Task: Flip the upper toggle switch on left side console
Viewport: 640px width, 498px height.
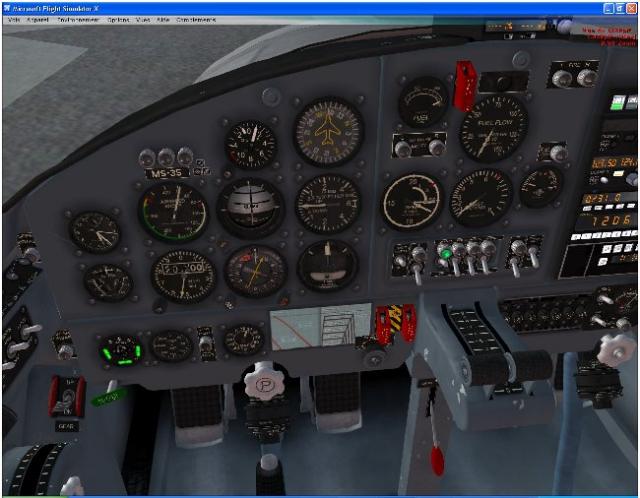Action: pos(31,331)
